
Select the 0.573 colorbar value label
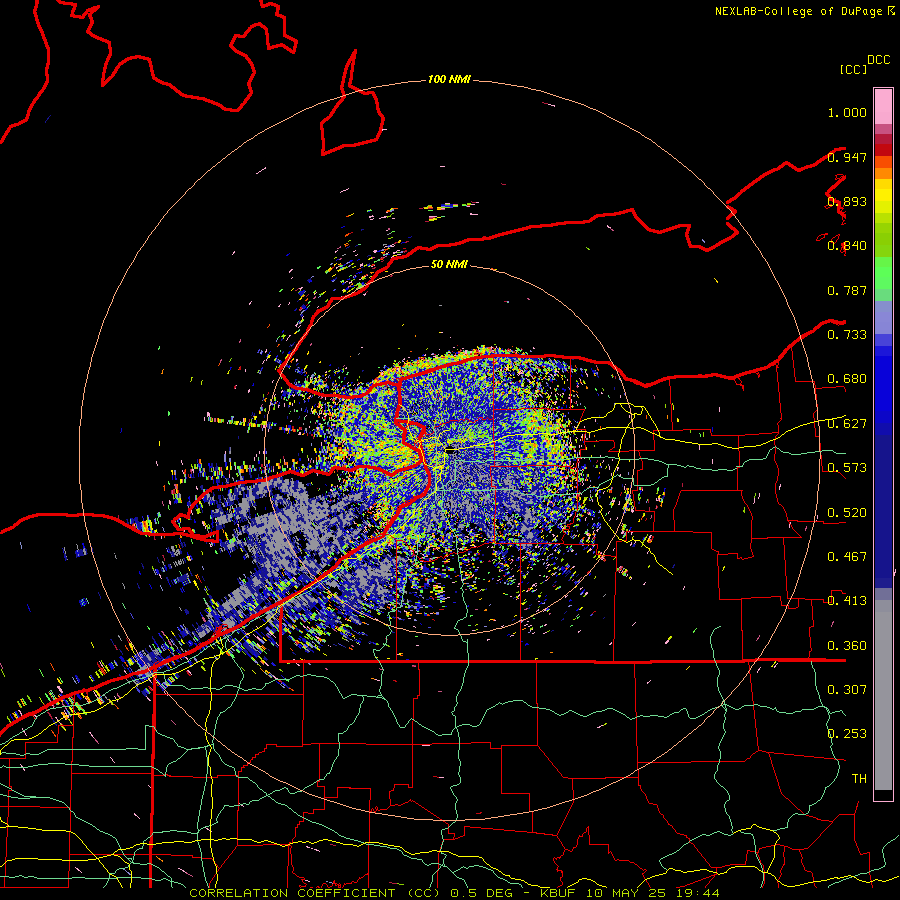847,468
